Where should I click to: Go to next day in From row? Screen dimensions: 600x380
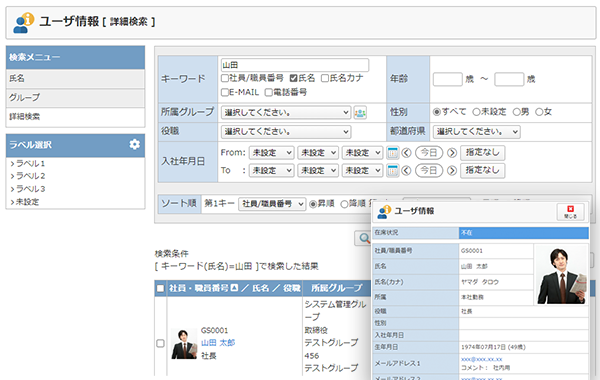coord(452,153)
